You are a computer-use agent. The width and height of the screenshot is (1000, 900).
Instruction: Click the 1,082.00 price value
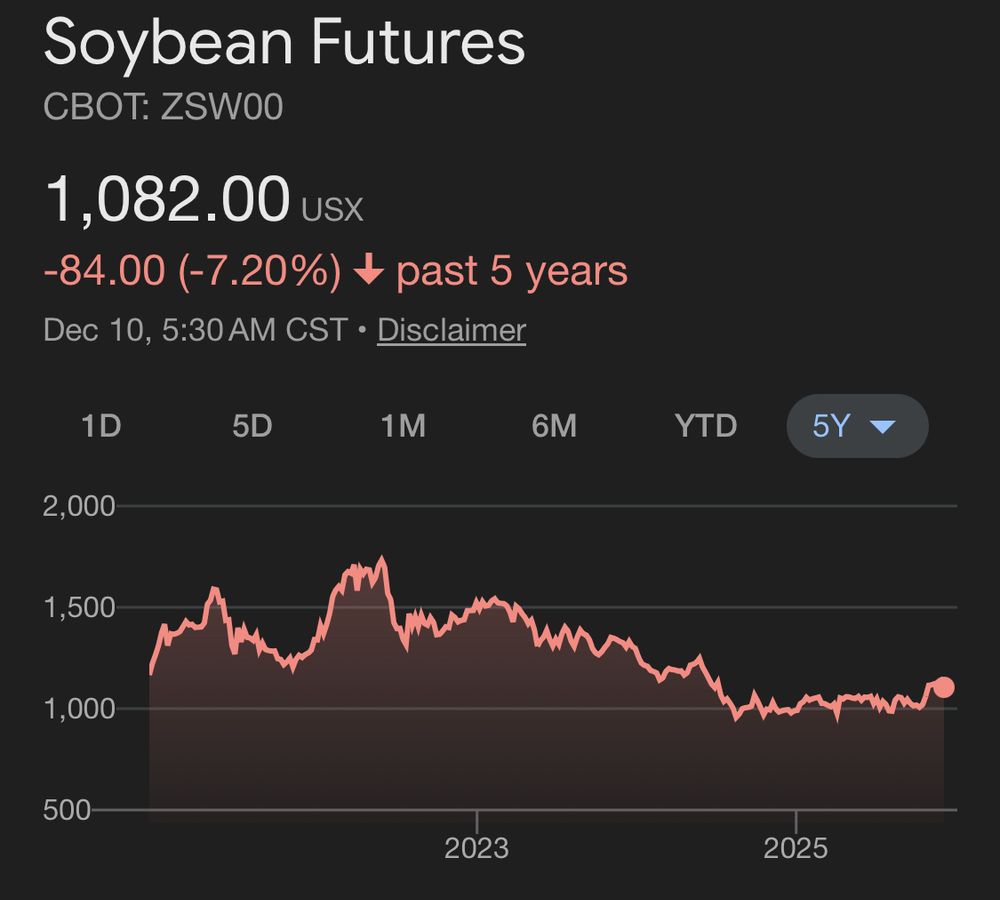167,198
